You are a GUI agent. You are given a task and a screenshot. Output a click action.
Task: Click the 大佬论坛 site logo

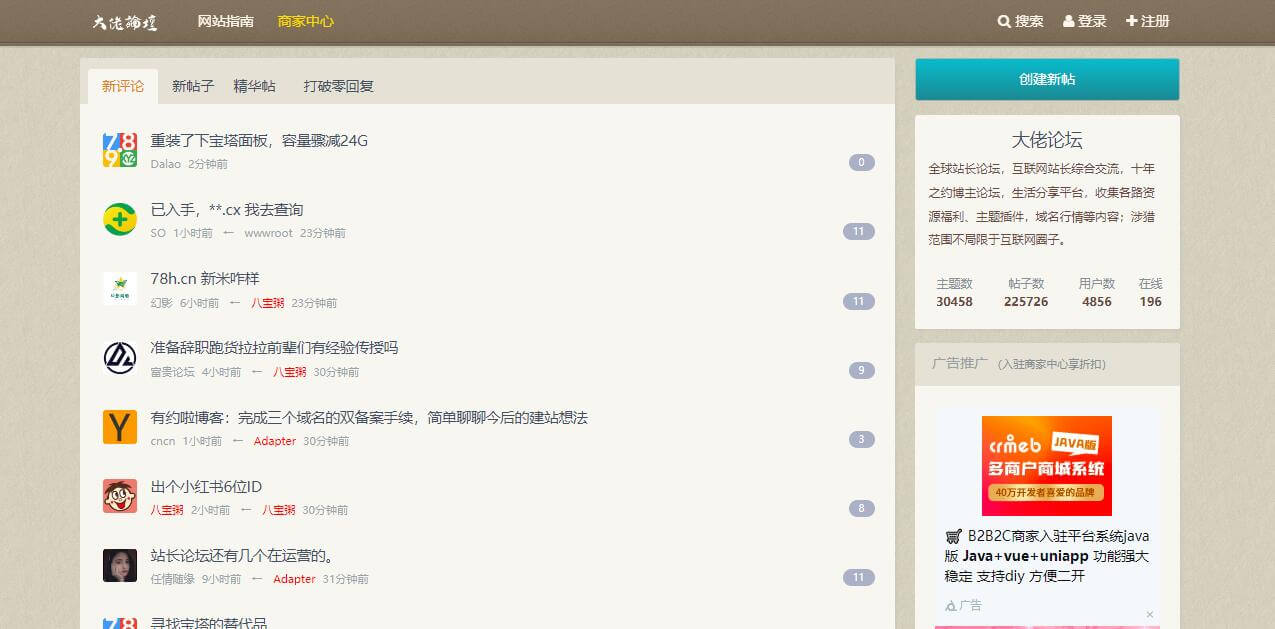click(x=125, y=22)
